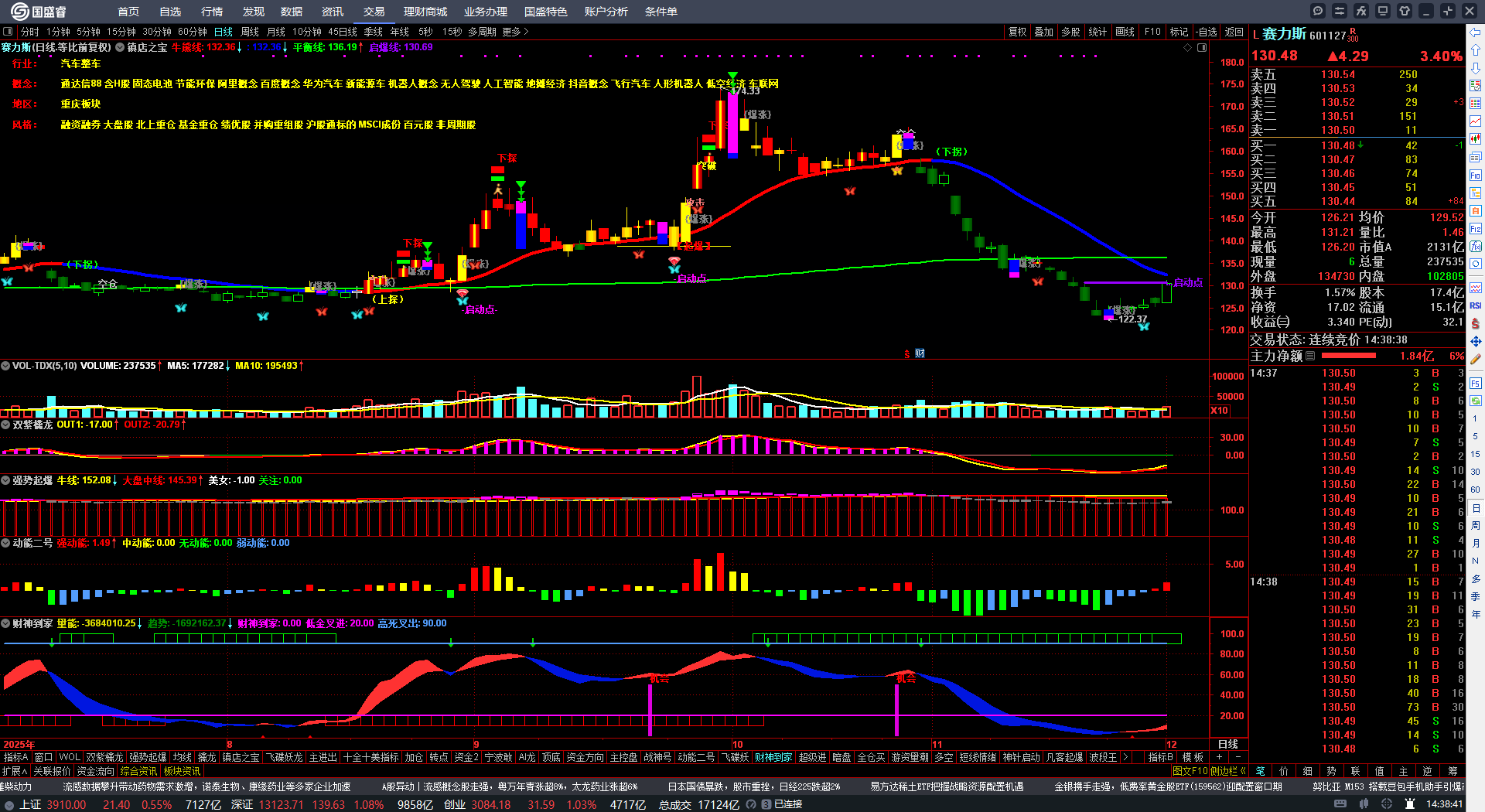Viewport: 1485px width, 812px height.
Task: Toggle the left panel icon beside 分时
Action: coord(8,32)
